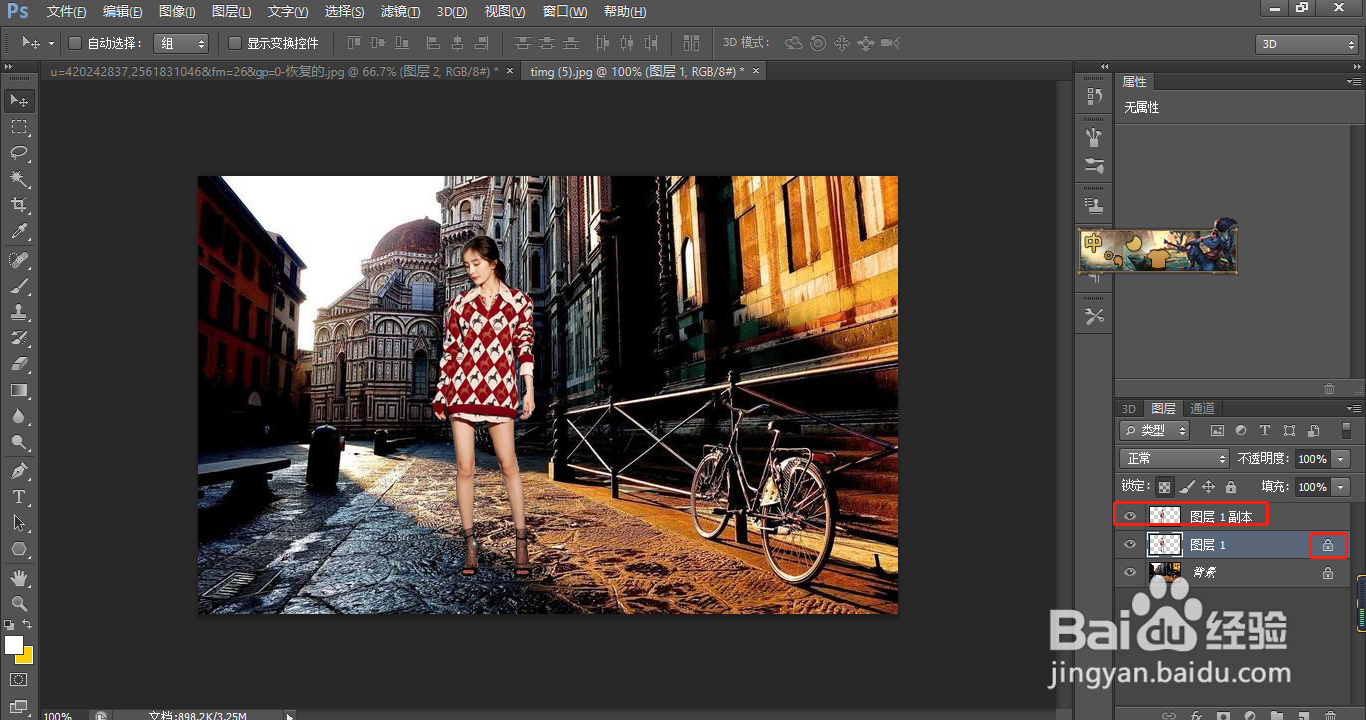Select the Polygon shape tool
The height and width of the screenshot is (720, 1366).
pyautogui.click(x=19, y=548)
